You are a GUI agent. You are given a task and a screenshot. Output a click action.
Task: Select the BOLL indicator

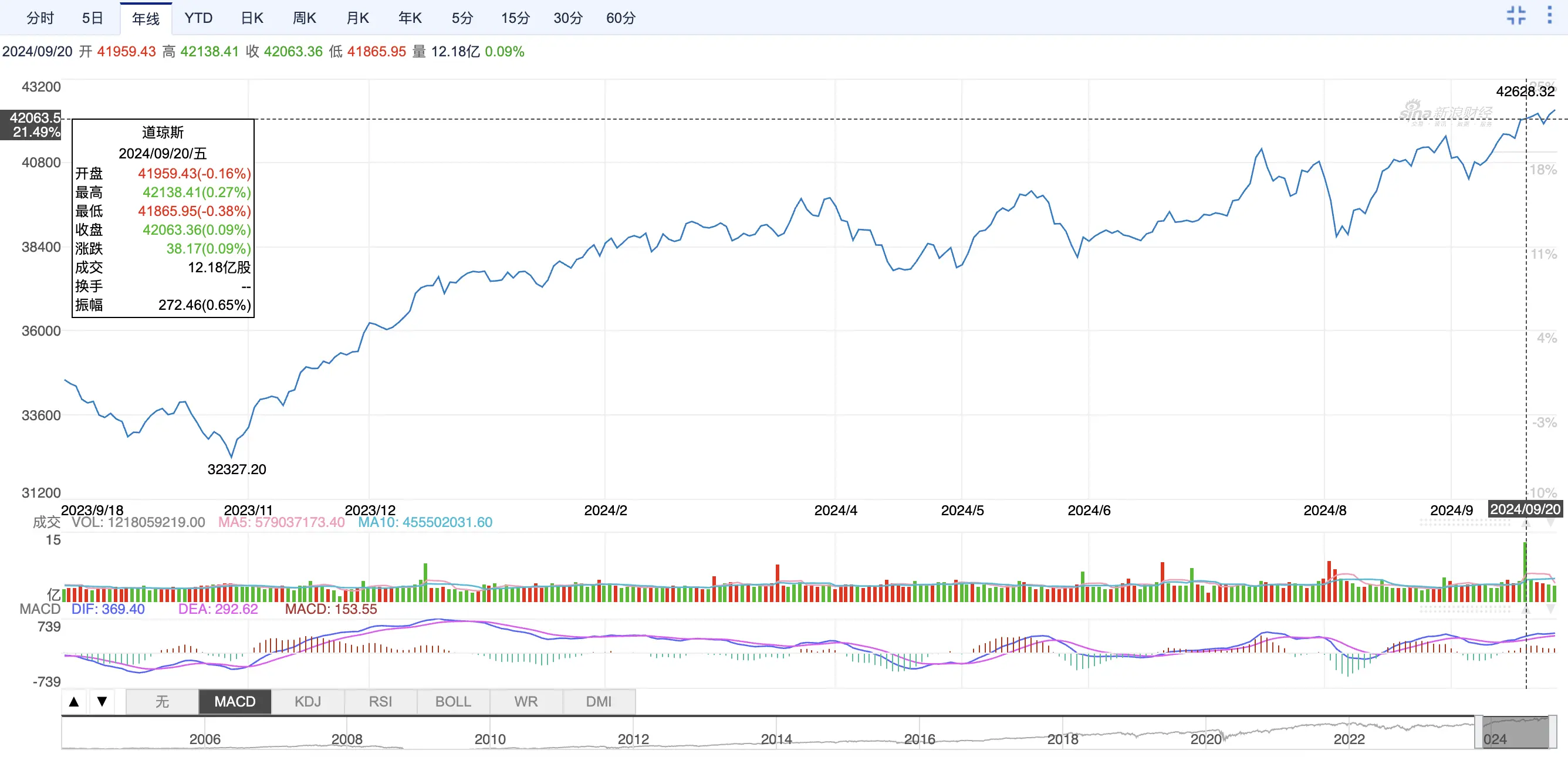[453, 702]
